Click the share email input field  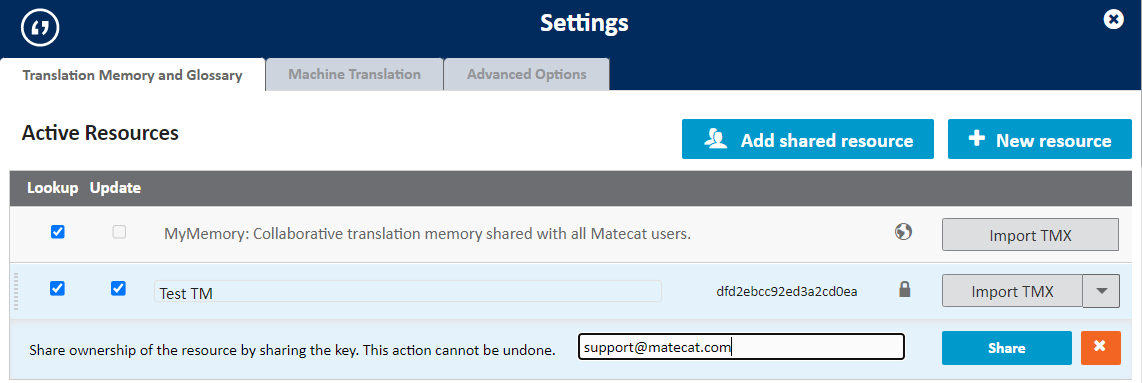pyautogui.click(x=741, y=347)
